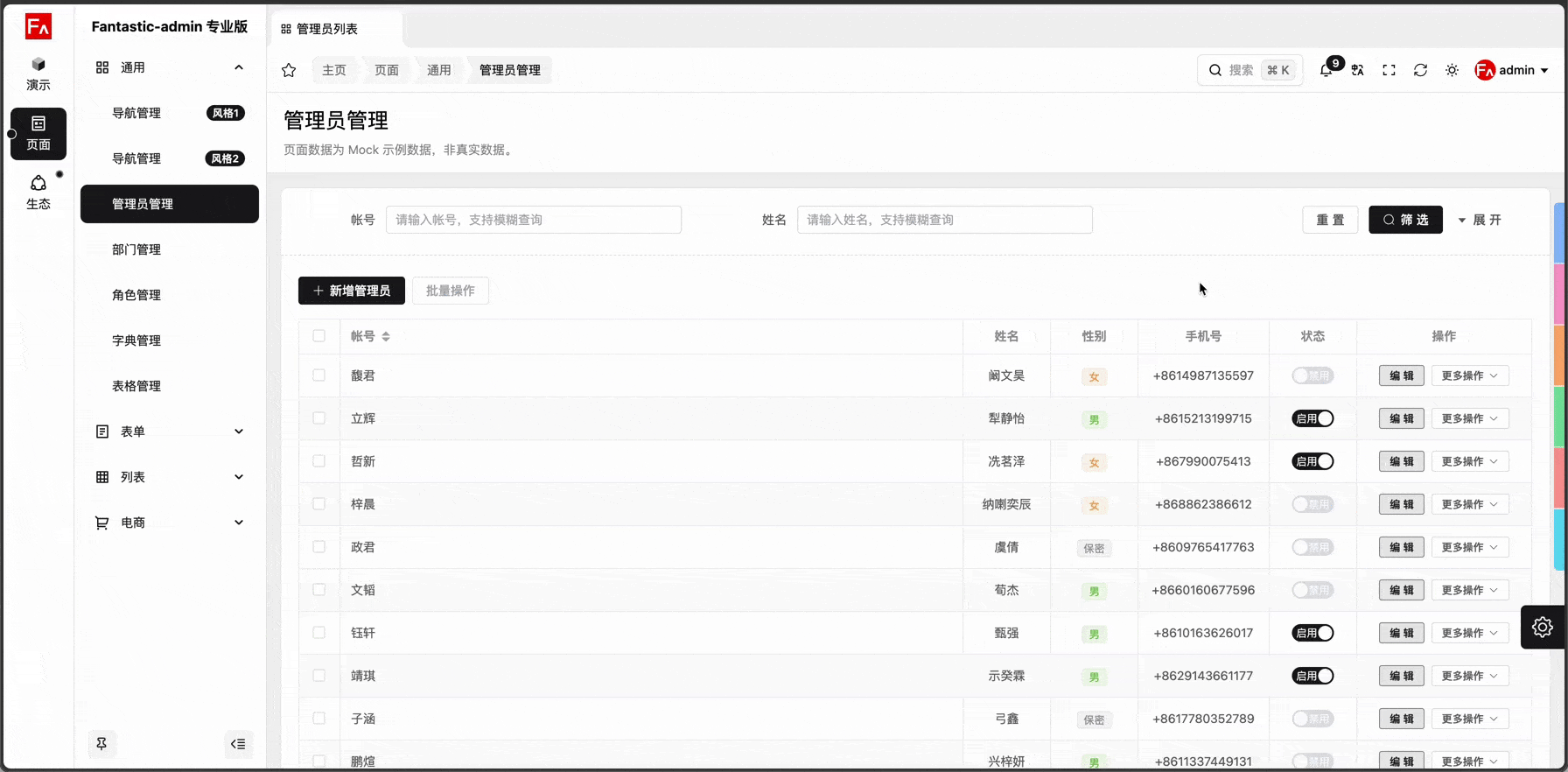The image size is (1568, 772).
Task: Click the 帐号 search input field
Action: [533, 220]
